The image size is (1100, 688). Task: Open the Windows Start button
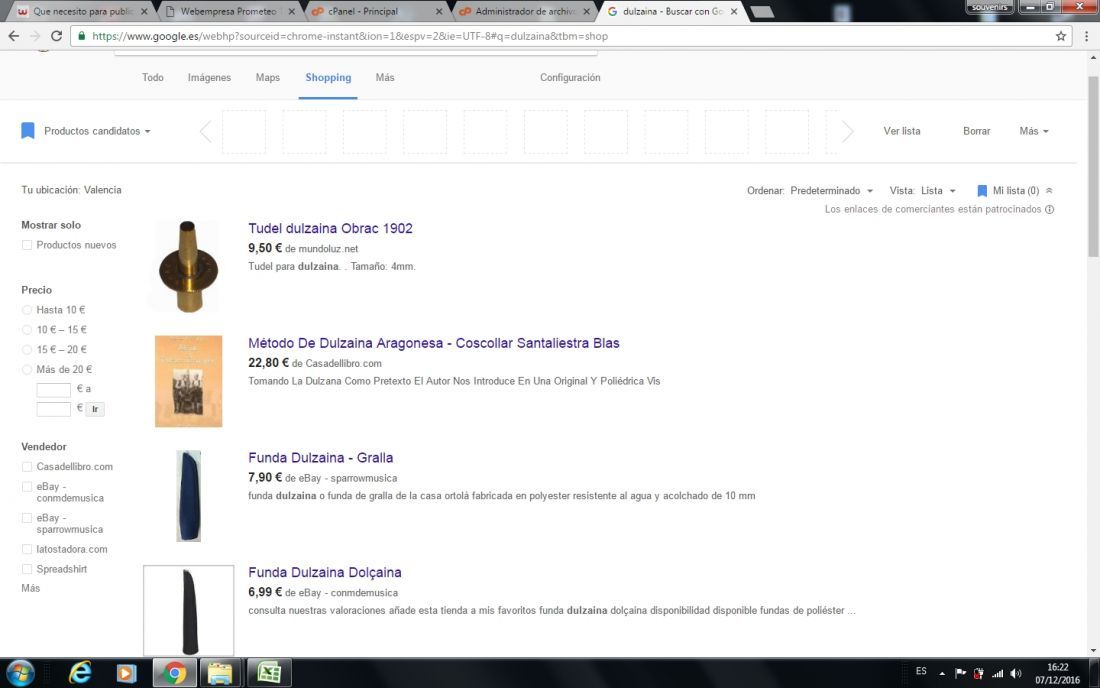coord(19,673)
